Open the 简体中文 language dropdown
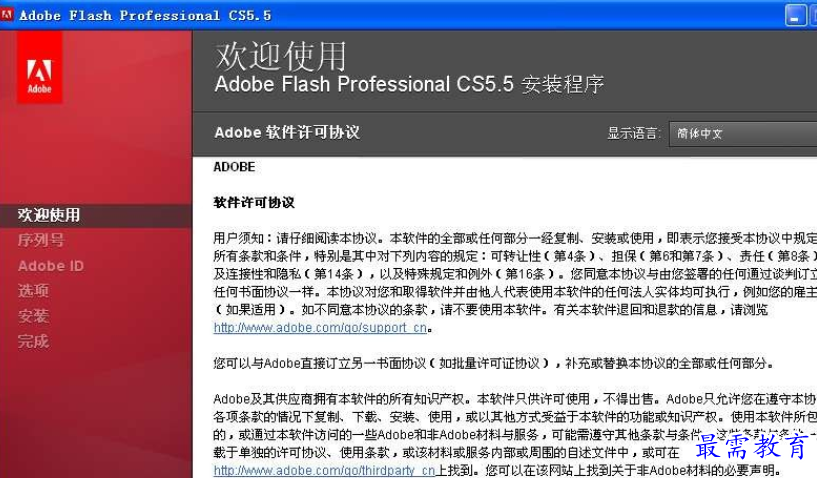 (x=743, y=133)
